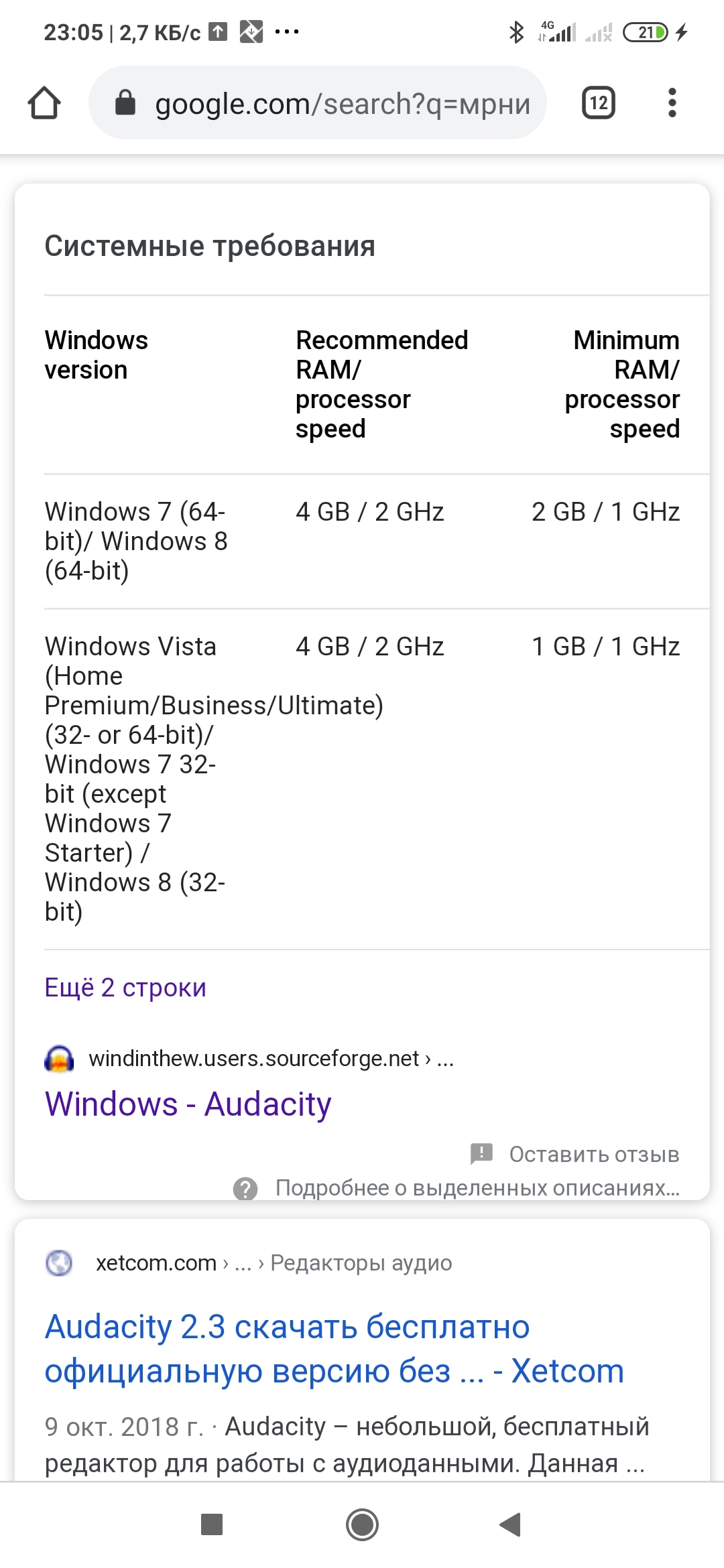Open the Audacity 2.3 Xetcom download result
Image resolution: width=724 pixels, height=1568 pixels.
coord(334,1348)
